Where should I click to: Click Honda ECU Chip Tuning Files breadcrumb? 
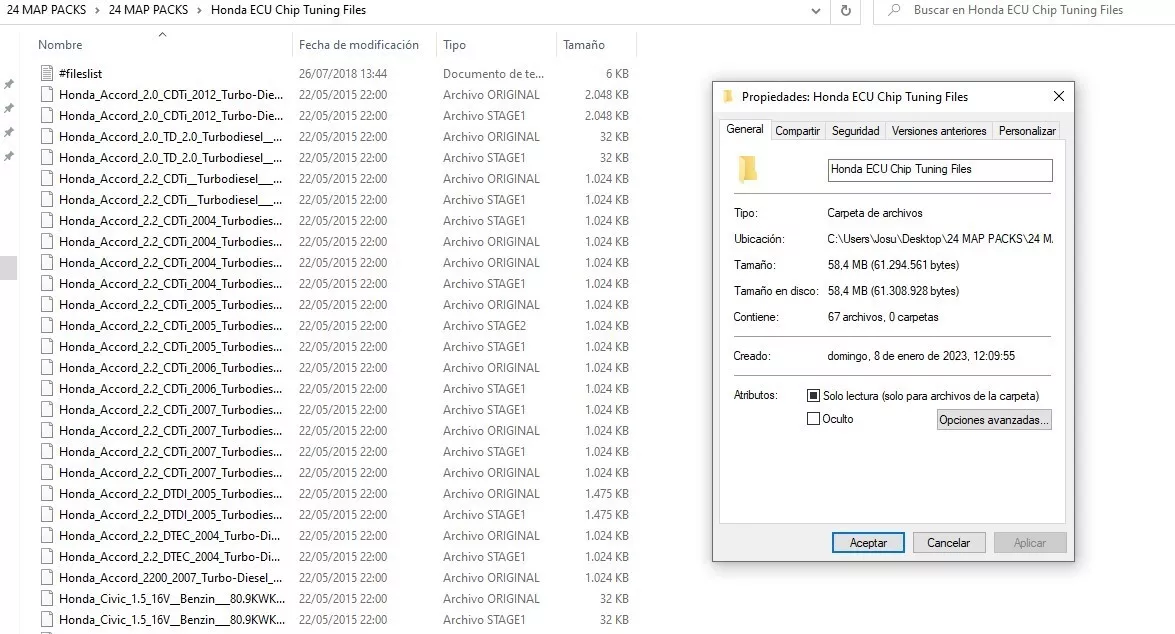(289, 10)
